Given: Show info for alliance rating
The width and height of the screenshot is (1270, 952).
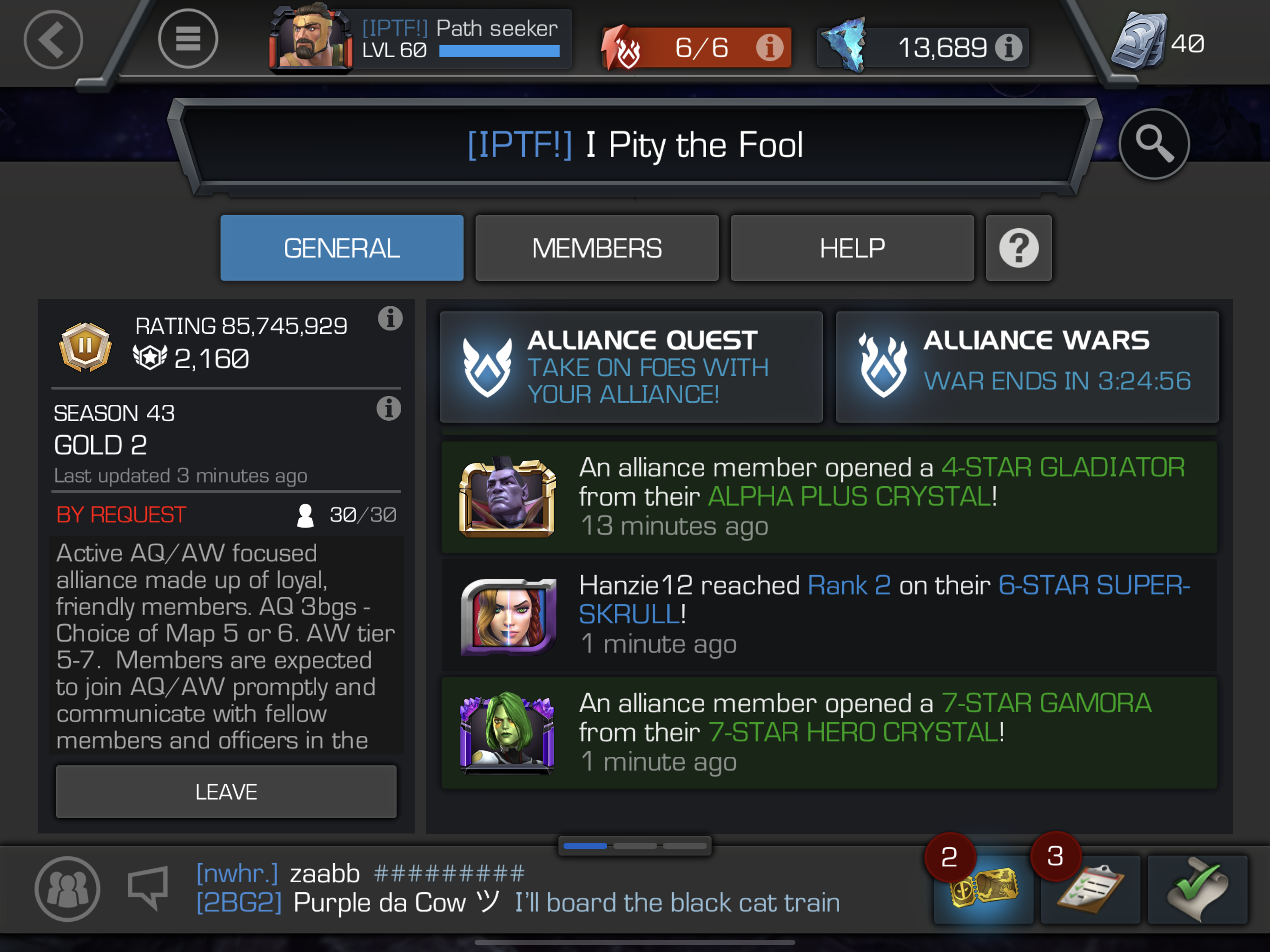Looking at the screenshot, I should pos(390,318).
